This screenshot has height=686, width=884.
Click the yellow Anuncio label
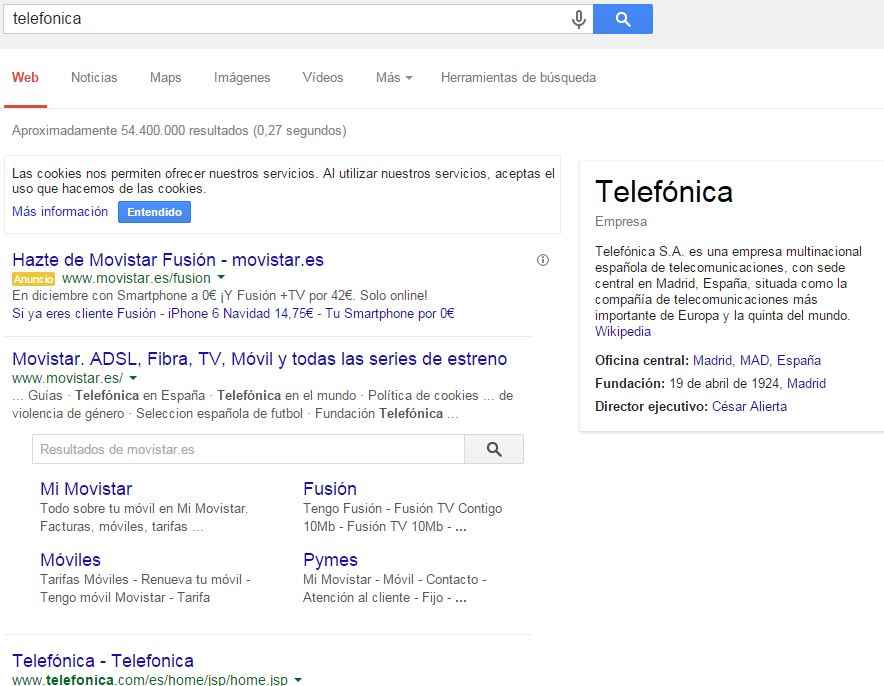tap(33, 279)
